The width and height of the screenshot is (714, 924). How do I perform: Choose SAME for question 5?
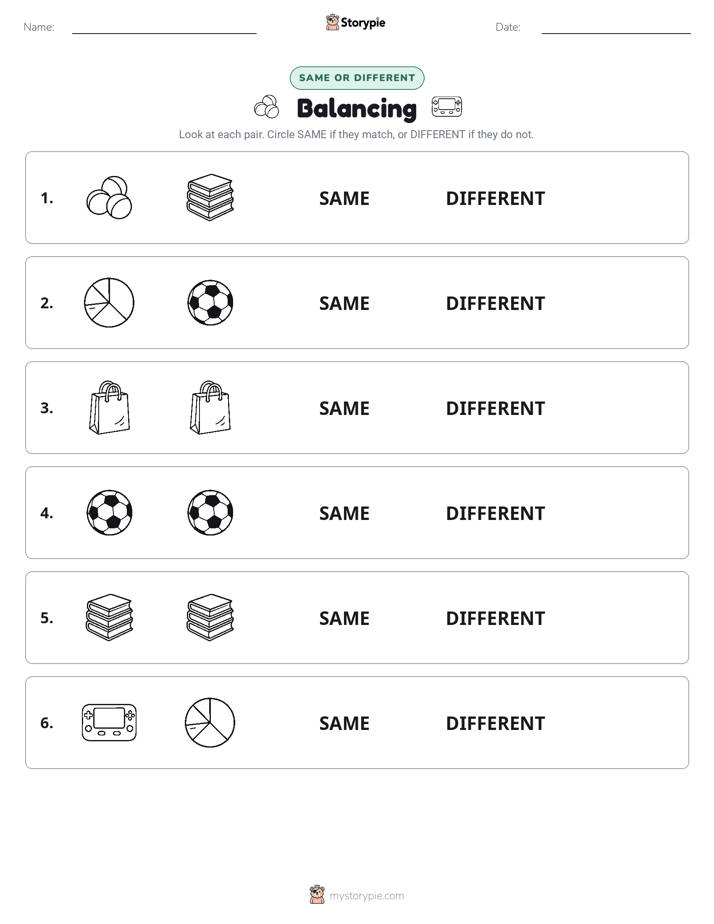tap(344, 618)
